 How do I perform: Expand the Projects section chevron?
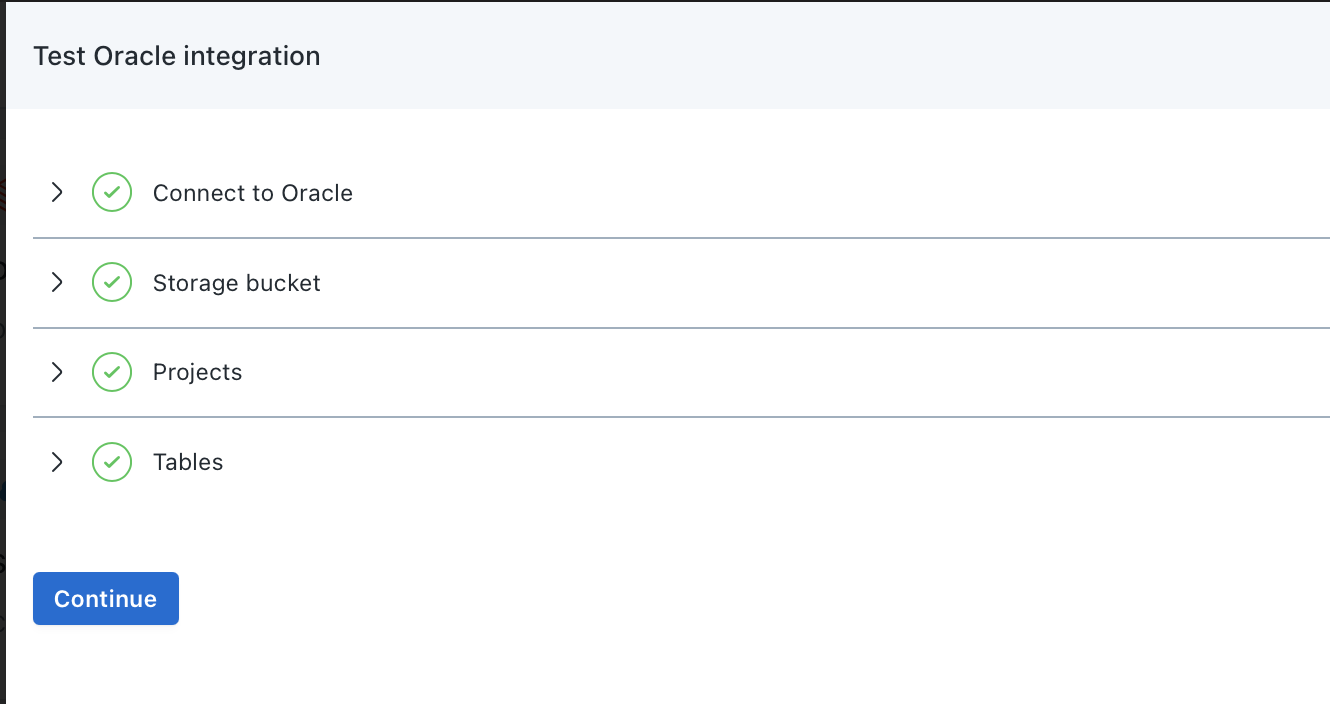(57, 372)
